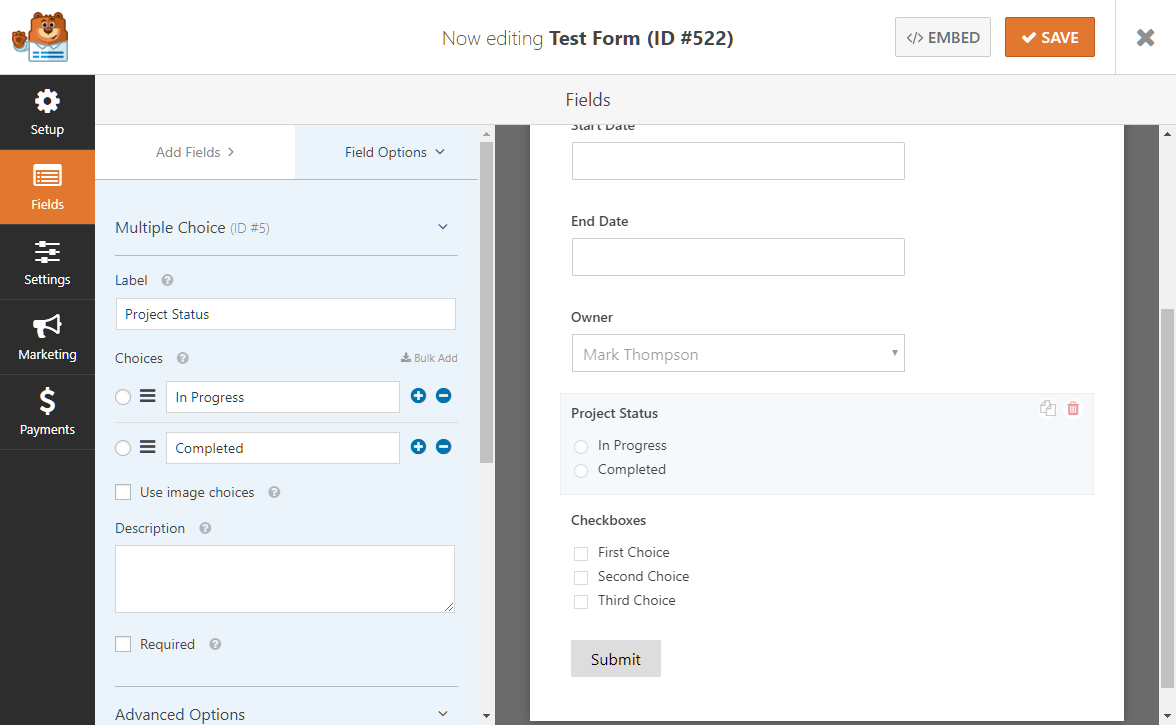Mark the field as Required
This screenshot has width=1176, height=725.
click(x=123, y=644)
